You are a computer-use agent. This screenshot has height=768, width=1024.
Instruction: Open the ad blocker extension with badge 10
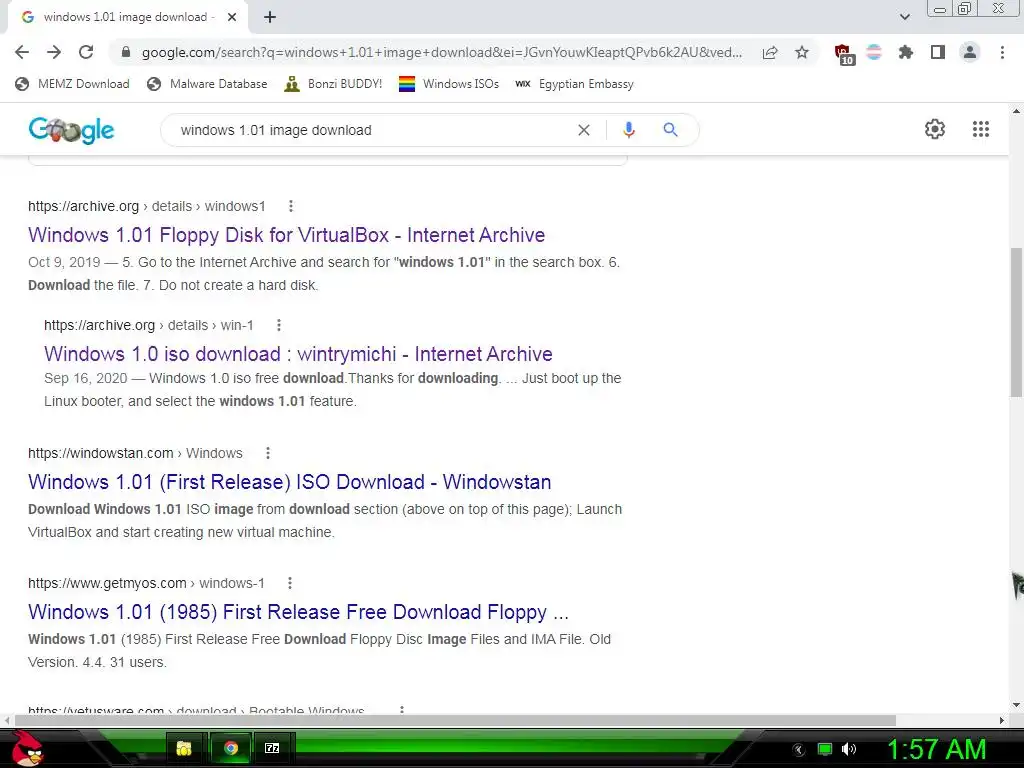(844, 54)
